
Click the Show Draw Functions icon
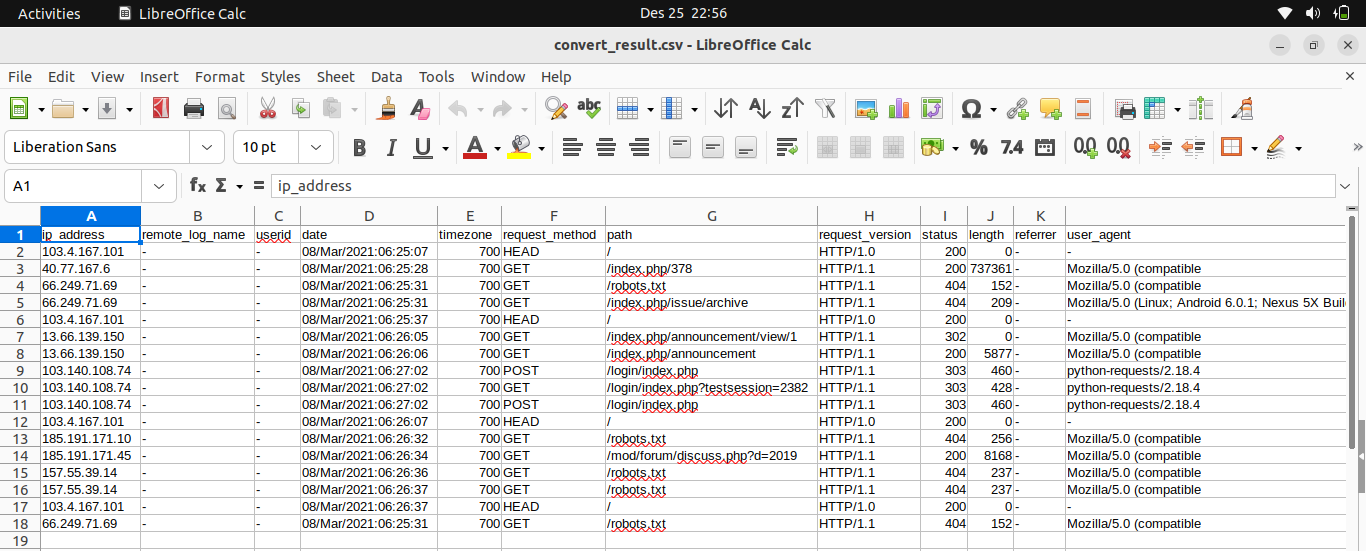tap(1243, 108)
